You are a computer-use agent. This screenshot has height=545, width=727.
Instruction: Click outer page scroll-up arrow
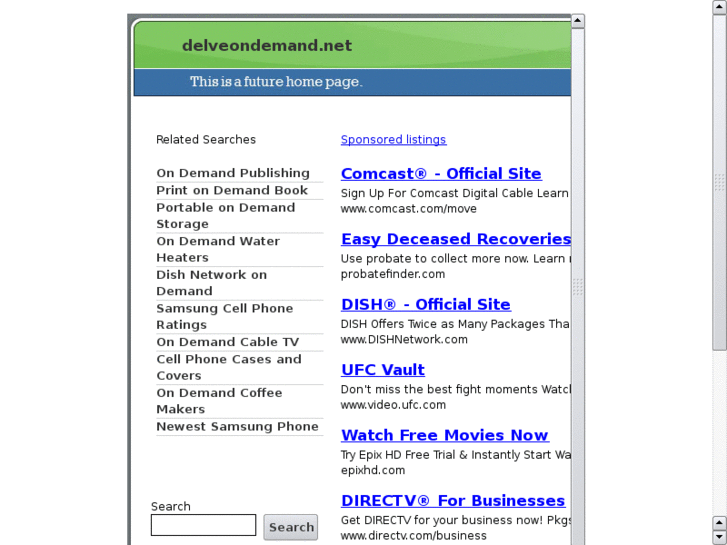coord(720,7)
